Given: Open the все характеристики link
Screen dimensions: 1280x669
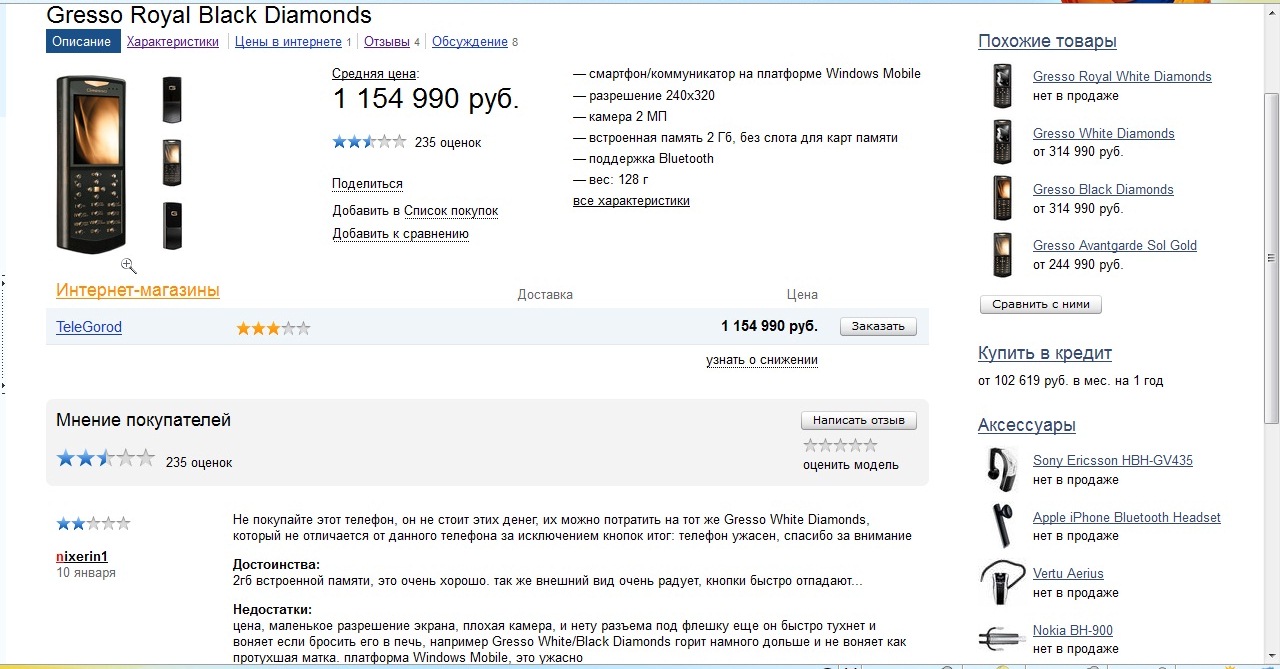Looking at the screenshot, I should click(x=631, y=201).
